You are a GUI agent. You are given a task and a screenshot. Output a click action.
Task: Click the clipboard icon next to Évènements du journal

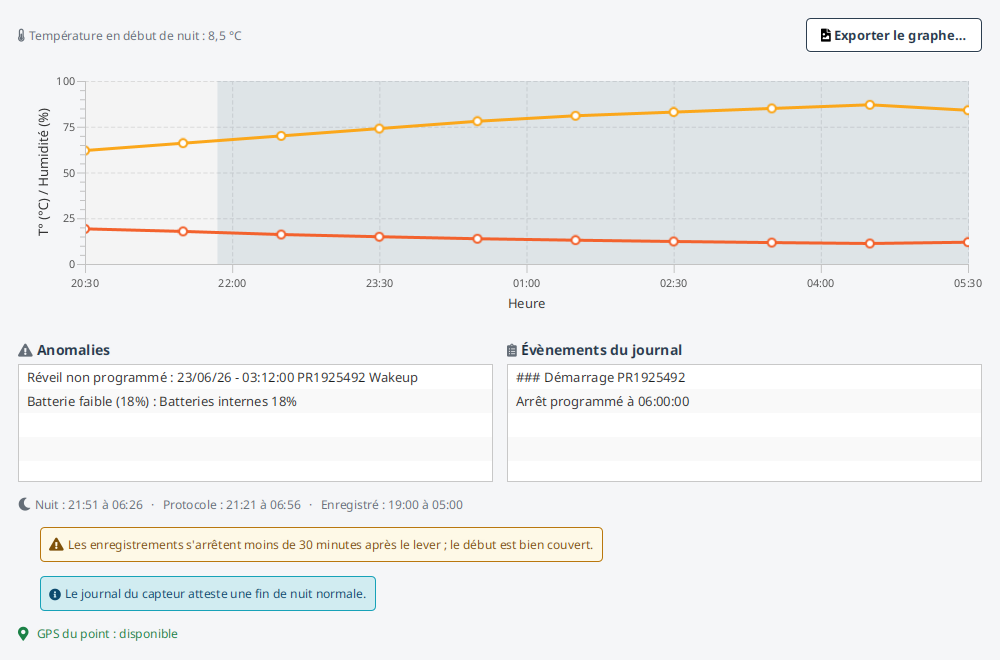(x=511, y=350)
